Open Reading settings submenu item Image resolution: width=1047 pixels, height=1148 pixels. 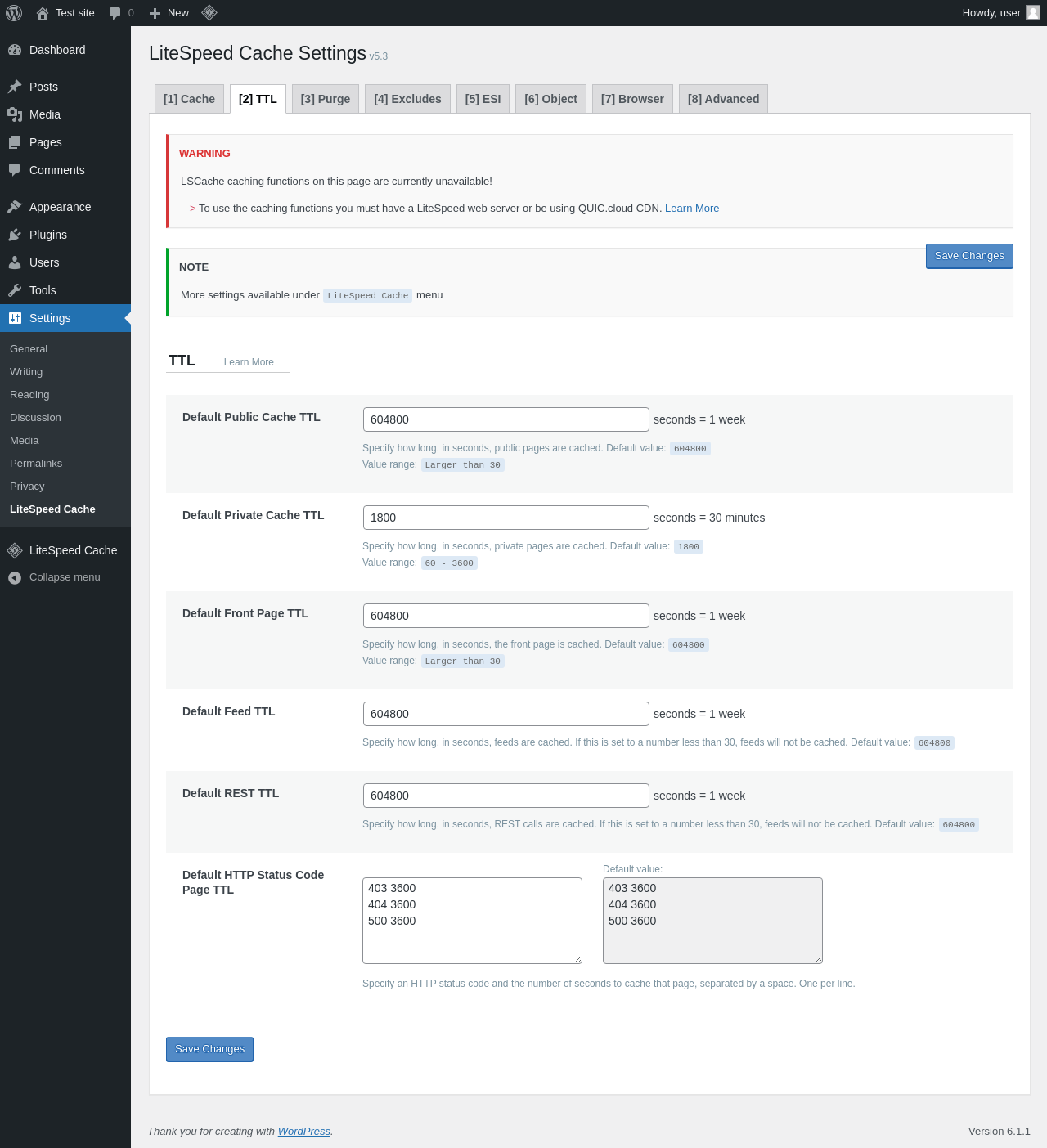pyautogui.click(x=29, y=395)
